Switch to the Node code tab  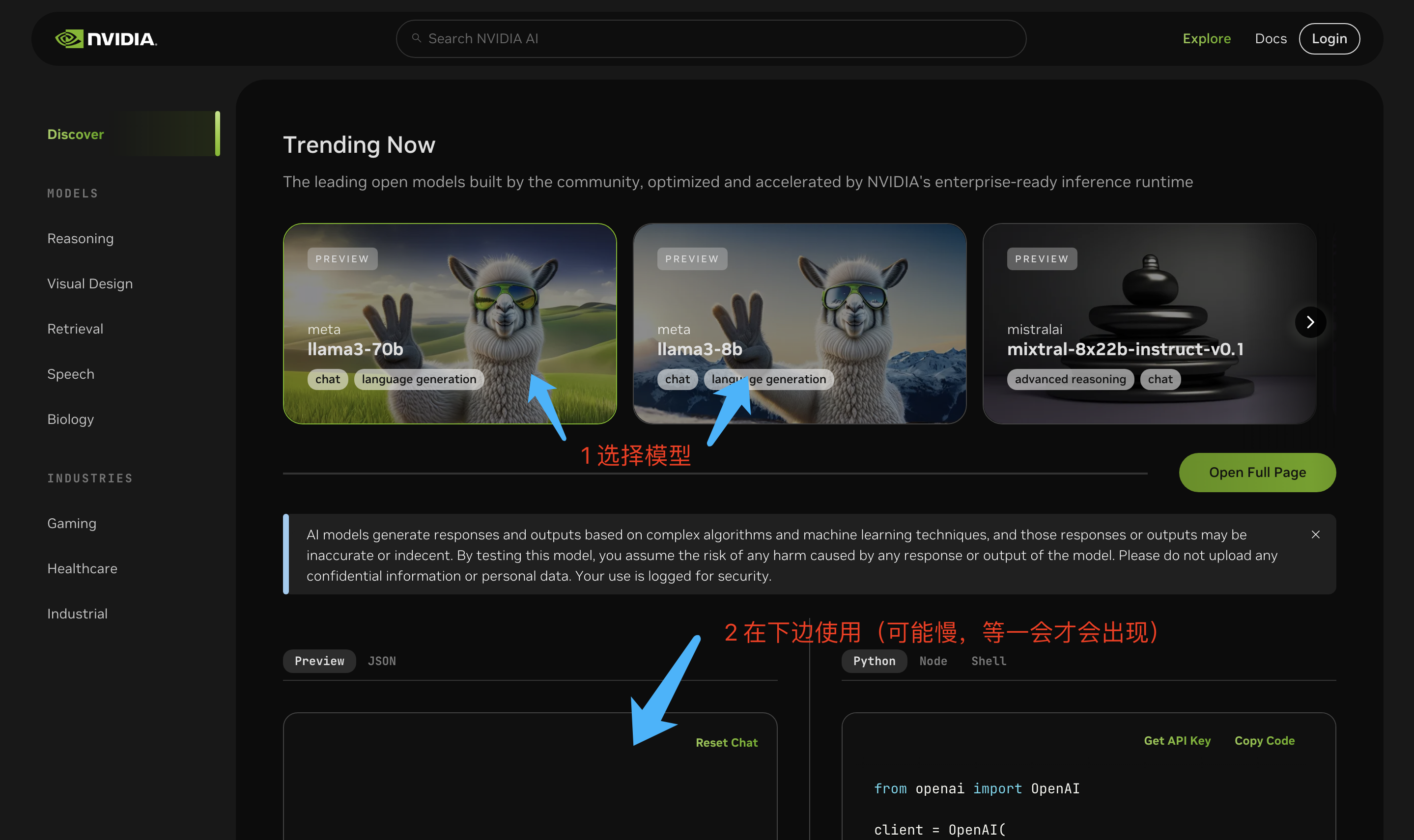(933, 661)
